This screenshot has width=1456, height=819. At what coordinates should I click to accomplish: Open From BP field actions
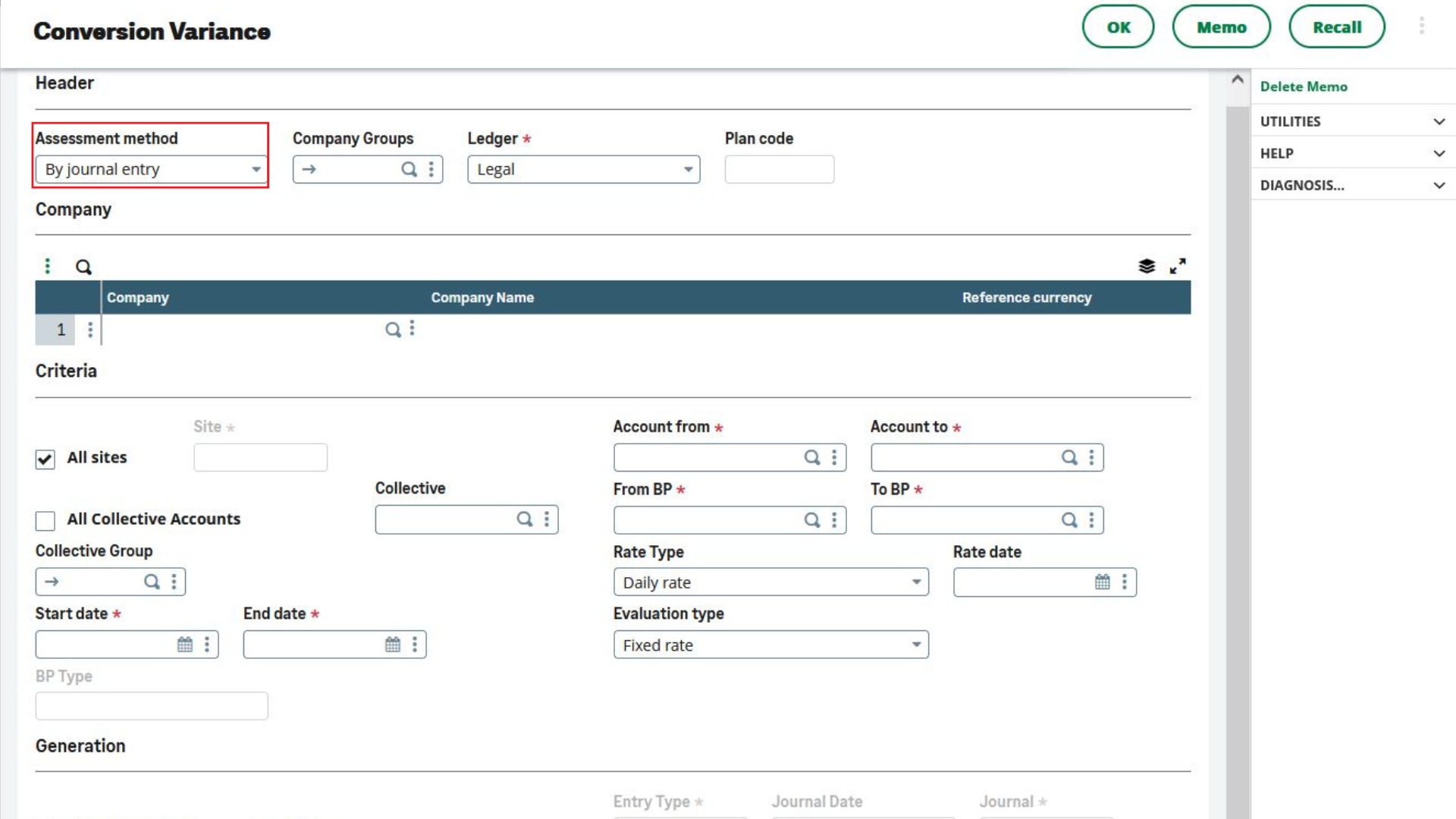click(834, 520)
